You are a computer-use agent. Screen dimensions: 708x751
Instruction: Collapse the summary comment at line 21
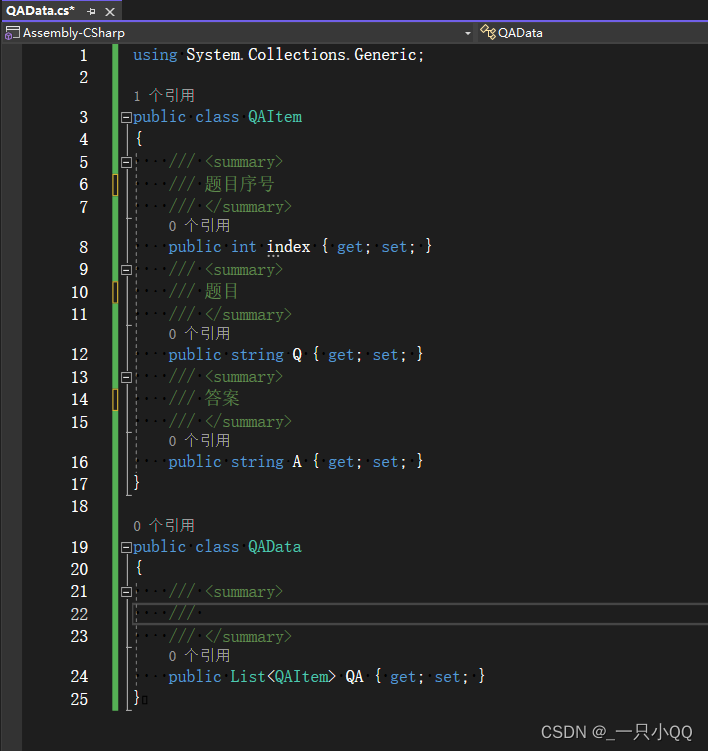tap(126, 592)
